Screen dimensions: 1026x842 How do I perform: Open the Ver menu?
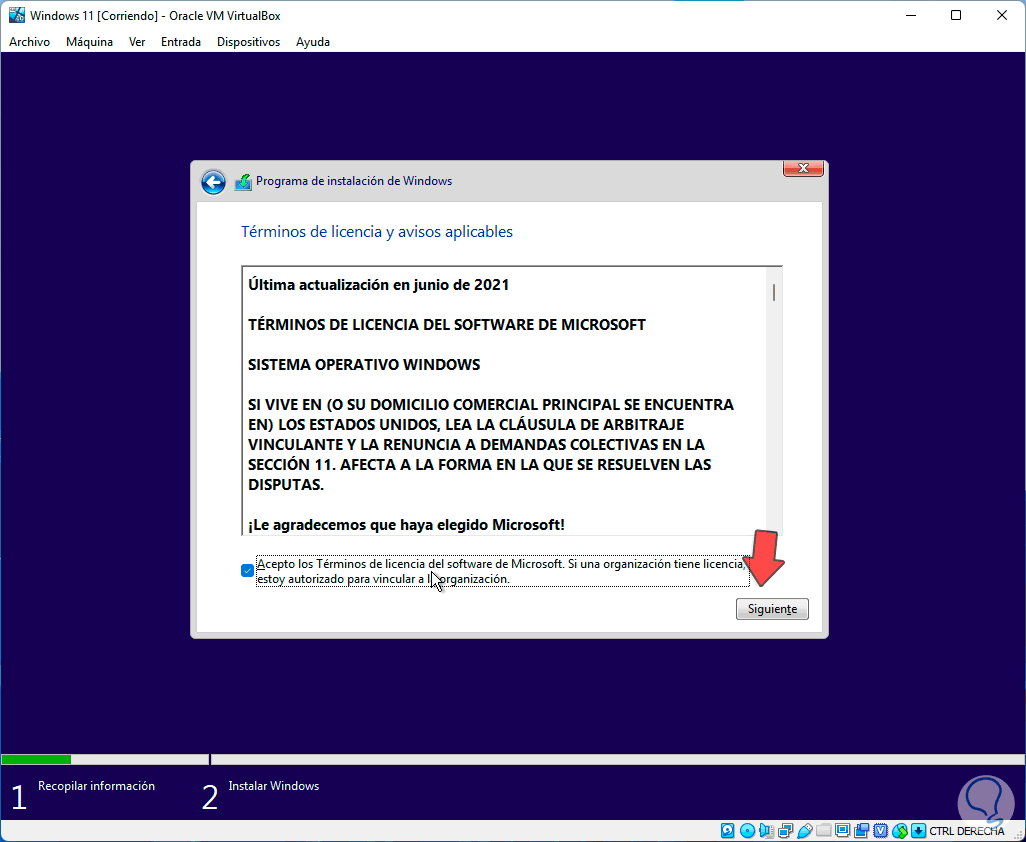[137, 42]
